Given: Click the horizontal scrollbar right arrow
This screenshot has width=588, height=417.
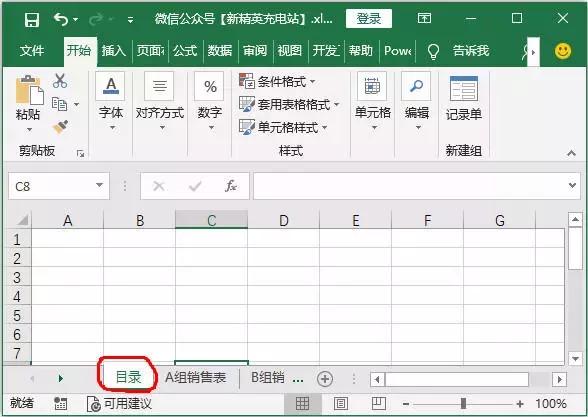Looking at the screenshot, I should coord(560,380).
